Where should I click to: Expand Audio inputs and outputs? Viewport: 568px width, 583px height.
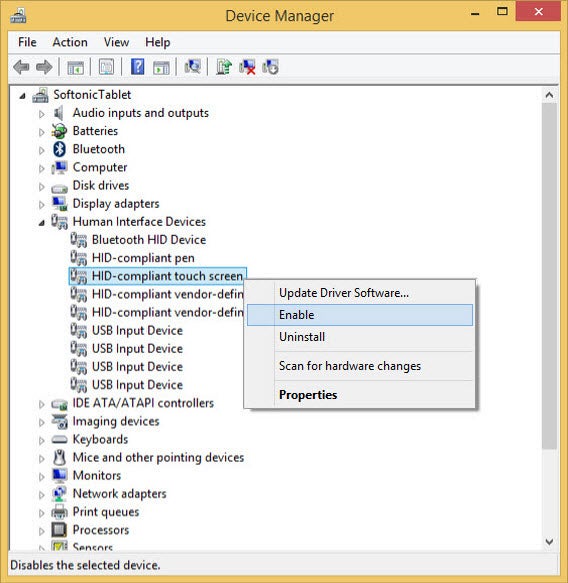pos(42,114)
